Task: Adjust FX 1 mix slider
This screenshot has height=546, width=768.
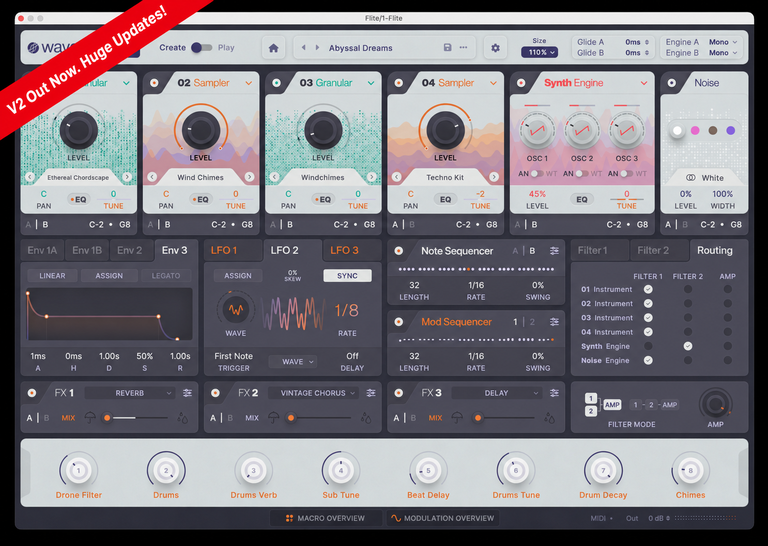Action: pos(136,418)
